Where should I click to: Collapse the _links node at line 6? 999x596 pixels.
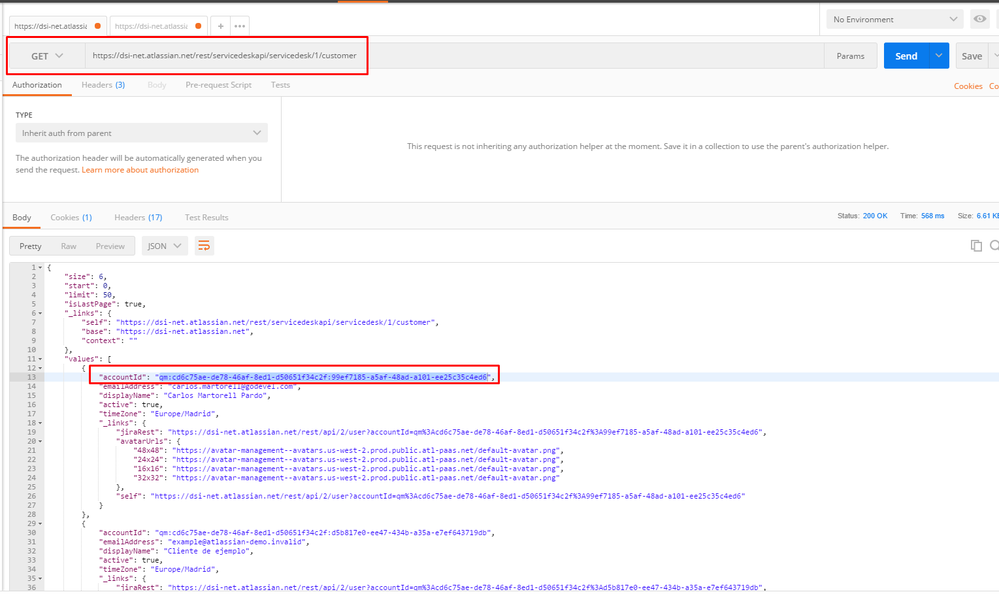tap(40, 314)
